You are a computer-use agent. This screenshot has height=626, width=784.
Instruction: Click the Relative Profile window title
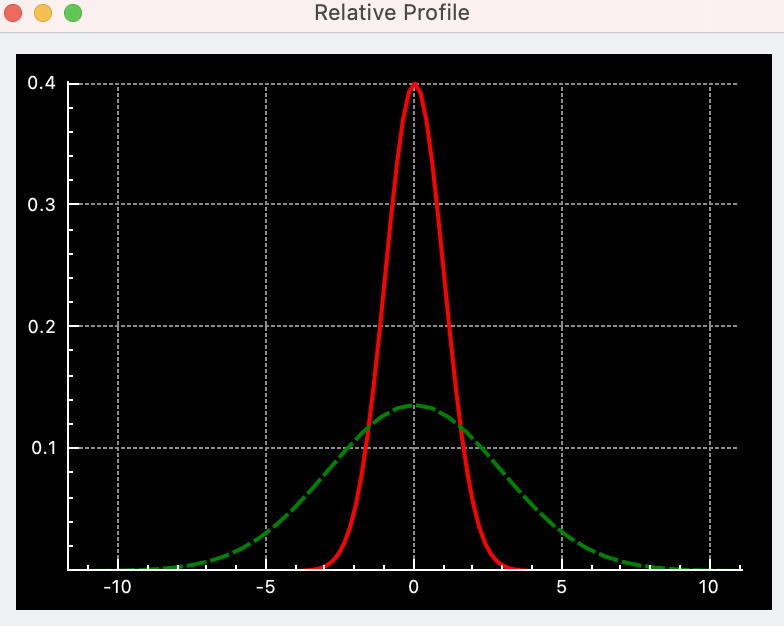tap(391, 13)
